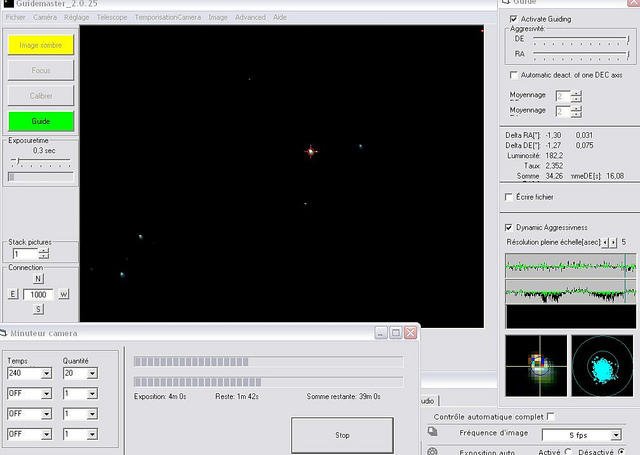Image resolution: width=640 pixels, height=455 pixels.
Task: Select the Désactivé radio for Exposition auto
Action: click(621, 452)
